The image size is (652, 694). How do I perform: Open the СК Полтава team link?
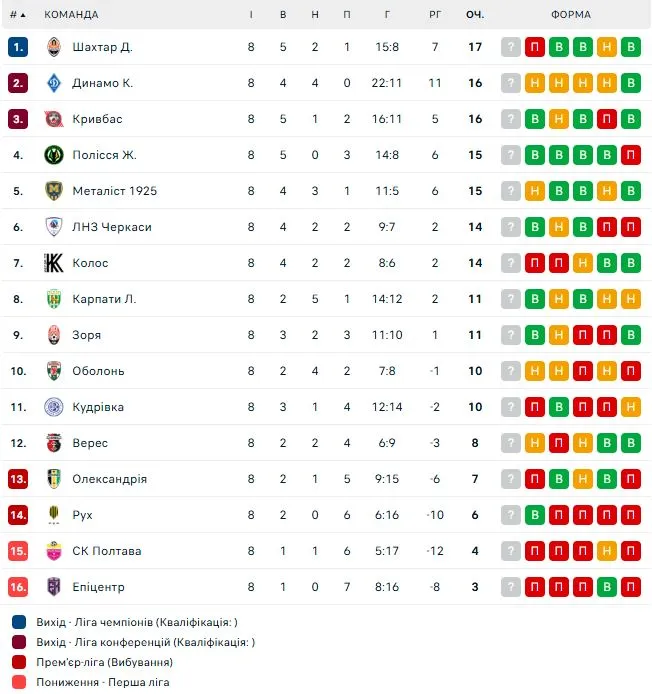[x=106, y=551]
